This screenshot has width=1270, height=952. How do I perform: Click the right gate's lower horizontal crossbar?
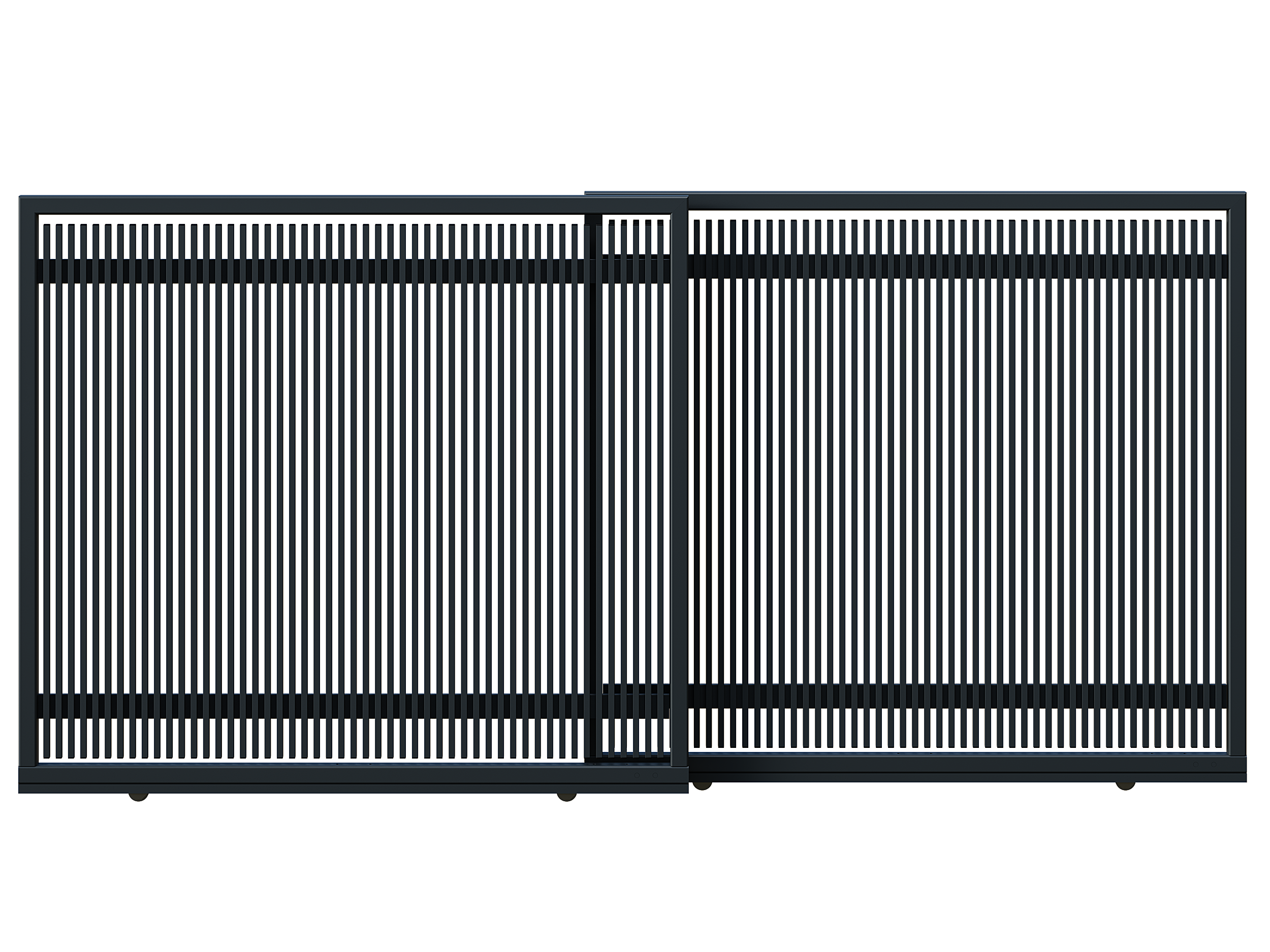coord(959,696)
